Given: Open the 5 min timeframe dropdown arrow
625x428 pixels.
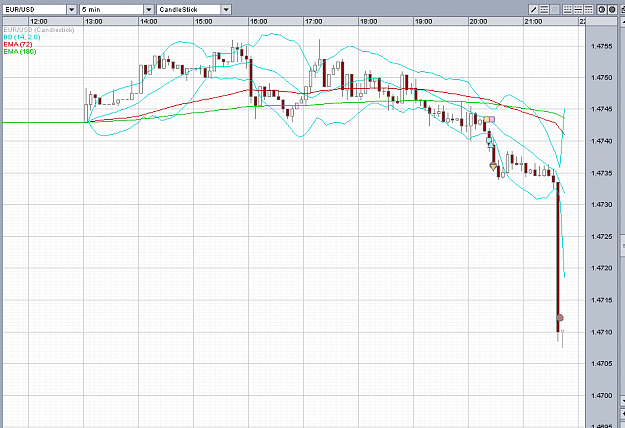Looking at the screenshot, I should point(149,10).
